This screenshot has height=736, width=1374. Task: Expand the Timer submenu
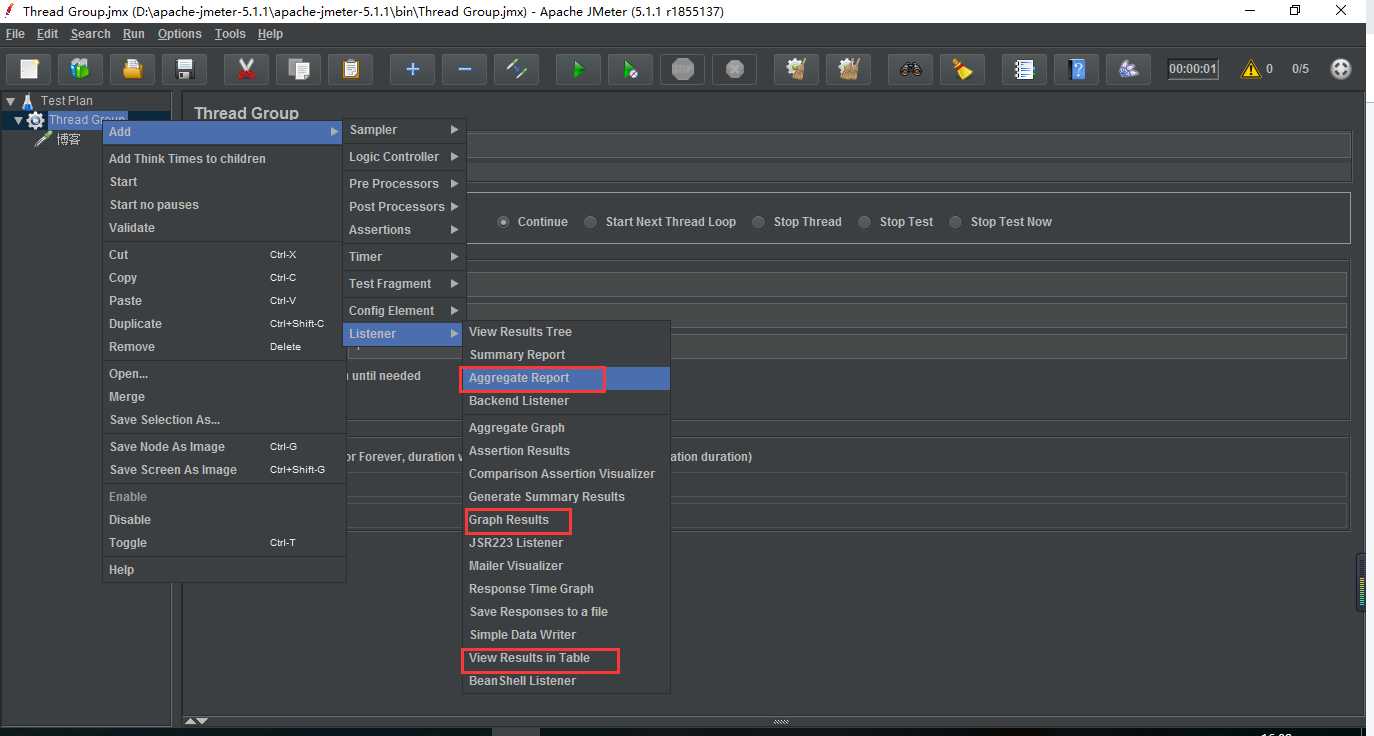403,257
